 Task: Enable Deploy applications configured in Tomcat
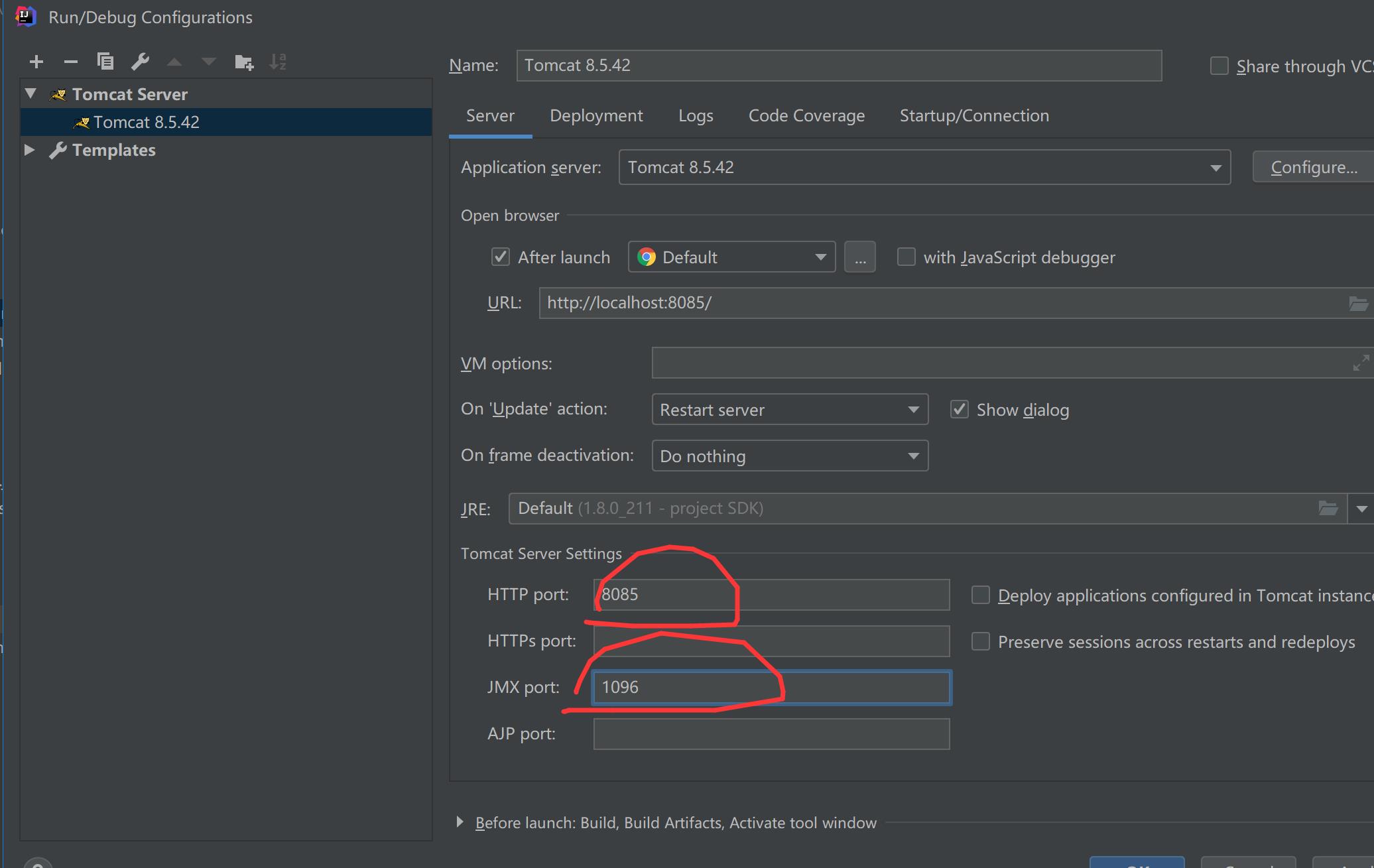(981, 594)
